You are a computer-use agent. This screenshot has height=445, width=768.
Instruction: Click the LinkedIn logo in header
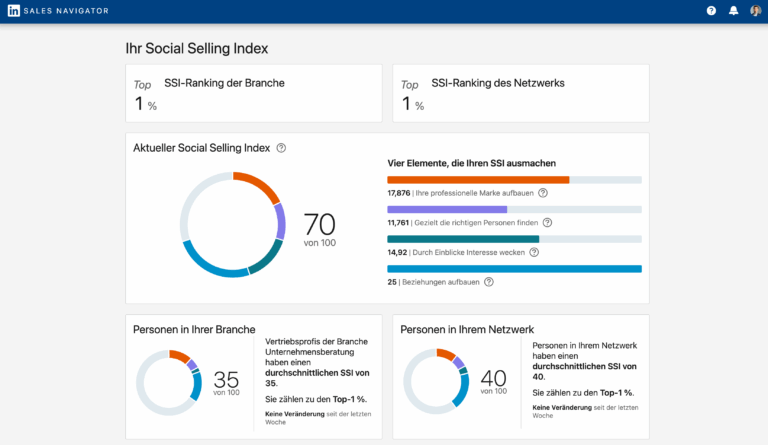coord(14,10)
